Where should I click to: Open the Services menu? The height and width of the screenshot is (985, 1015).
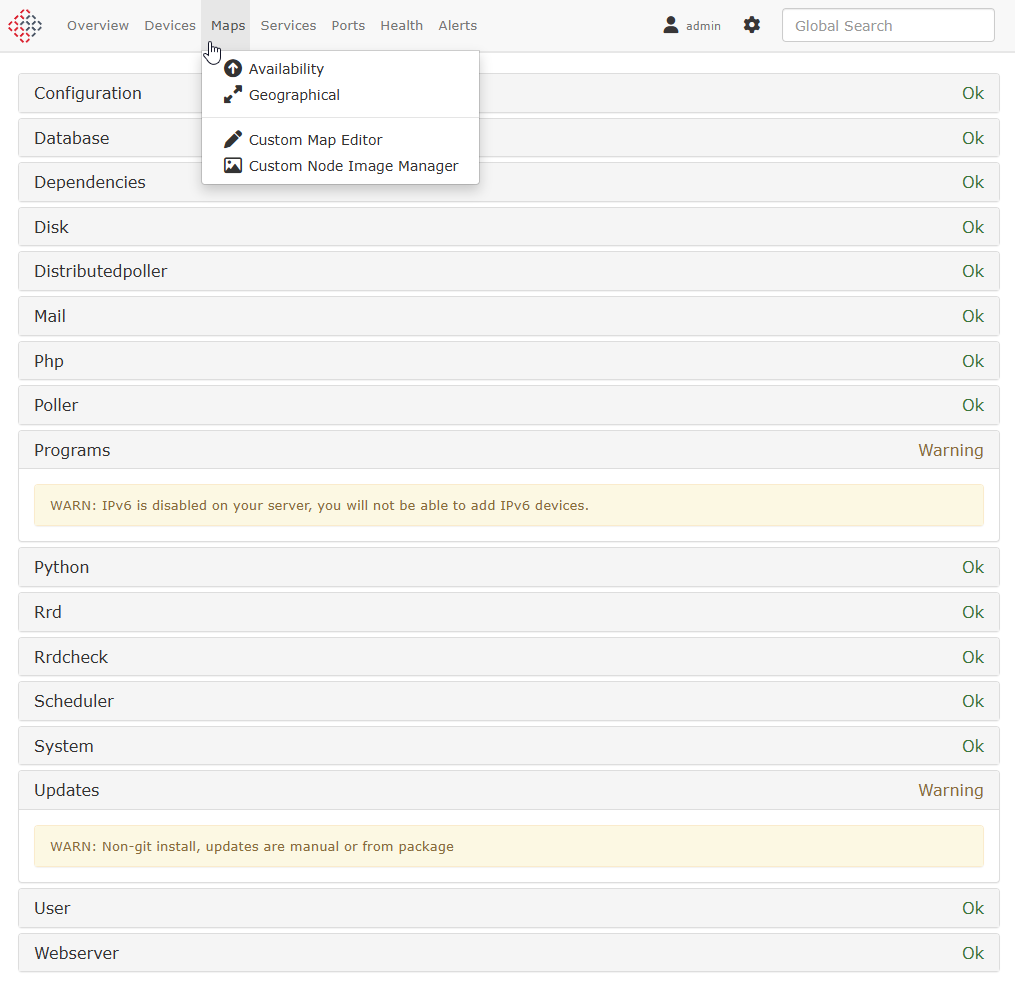tap(288, 26)
